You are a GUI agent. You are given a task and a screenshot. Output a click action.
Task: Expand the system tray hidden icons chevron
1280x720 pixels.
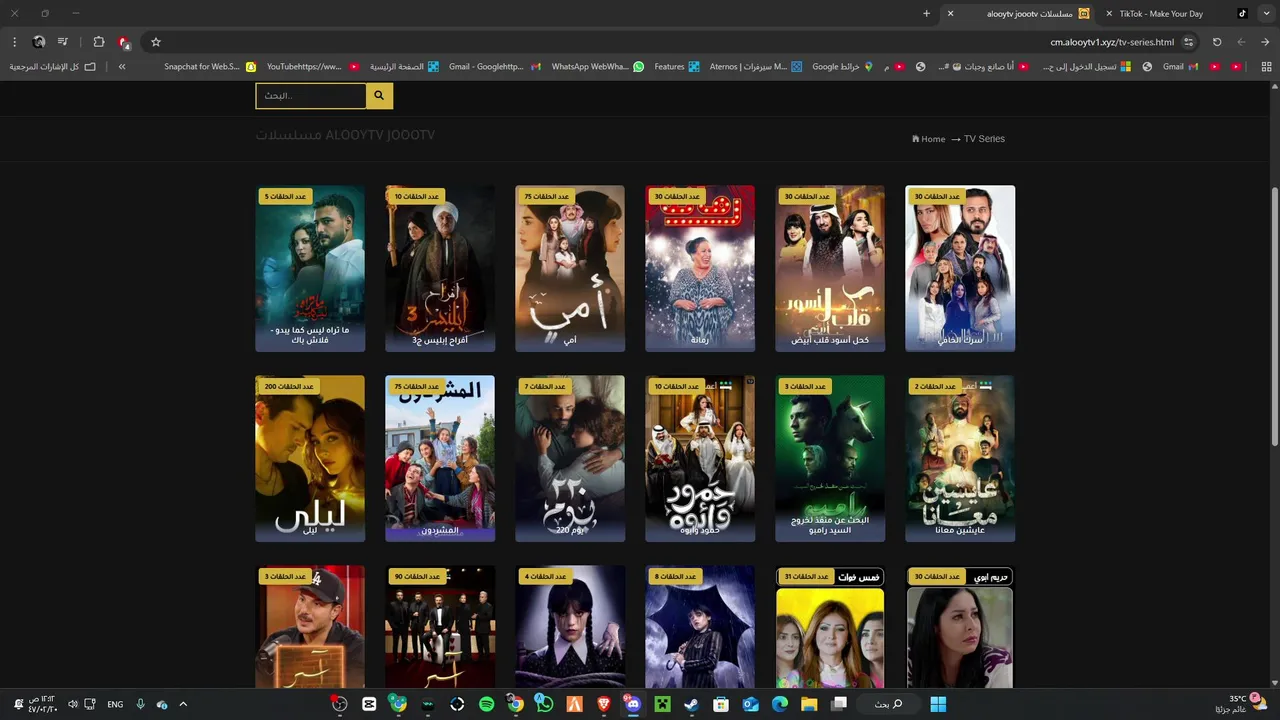point(183,704)
